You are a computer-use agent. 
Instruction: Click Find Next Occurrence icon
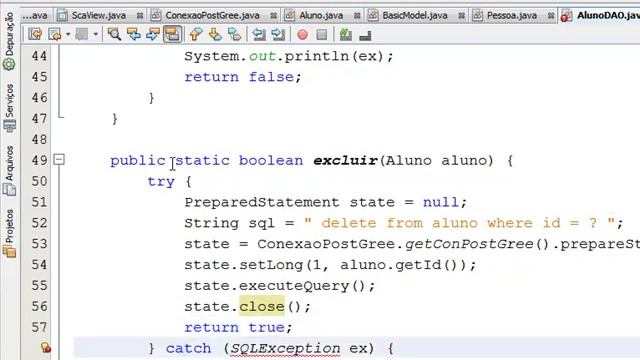[x=153, y=34]
